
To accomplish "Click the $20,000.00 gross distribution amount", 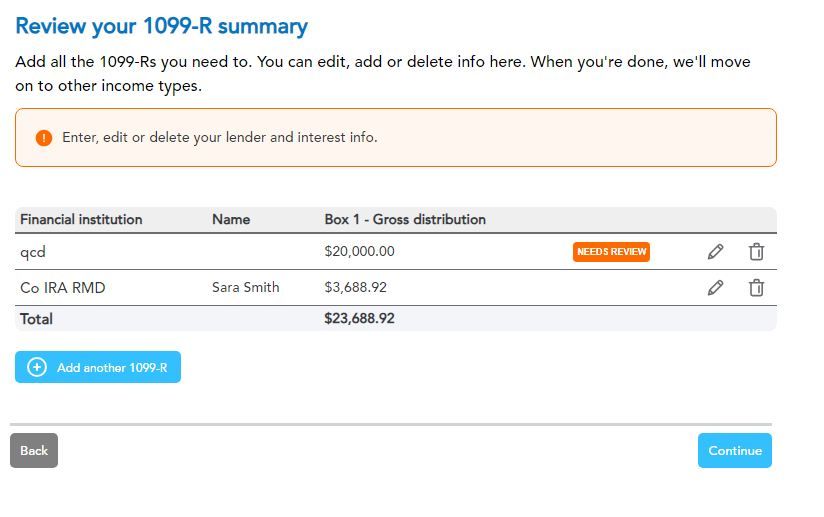I will pos(359,252).
